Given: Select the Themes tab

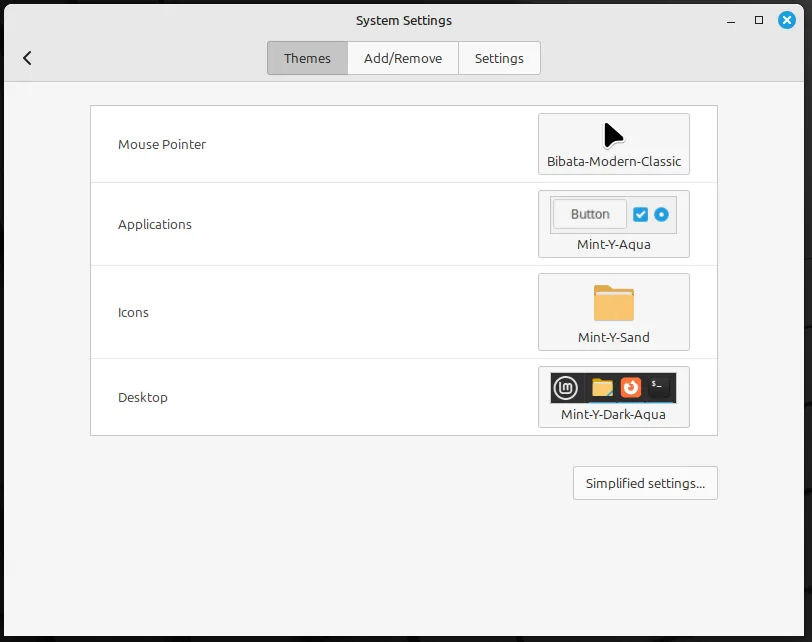Looking at the screenshot, I should 306,58.
